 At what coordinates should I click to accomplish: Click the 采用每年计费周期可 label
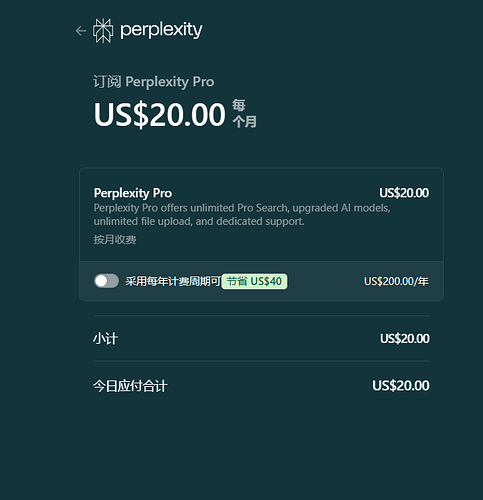pos(173,281)
